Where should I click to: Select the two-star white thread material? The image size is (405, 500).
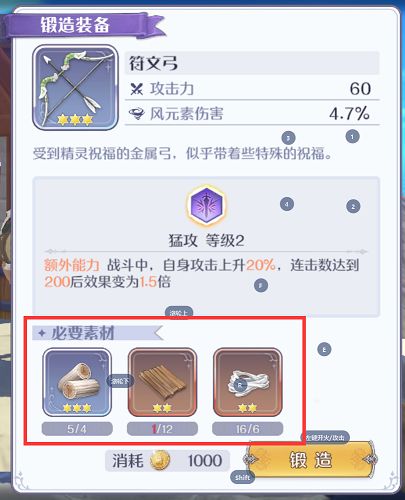(x=248, y=382)
